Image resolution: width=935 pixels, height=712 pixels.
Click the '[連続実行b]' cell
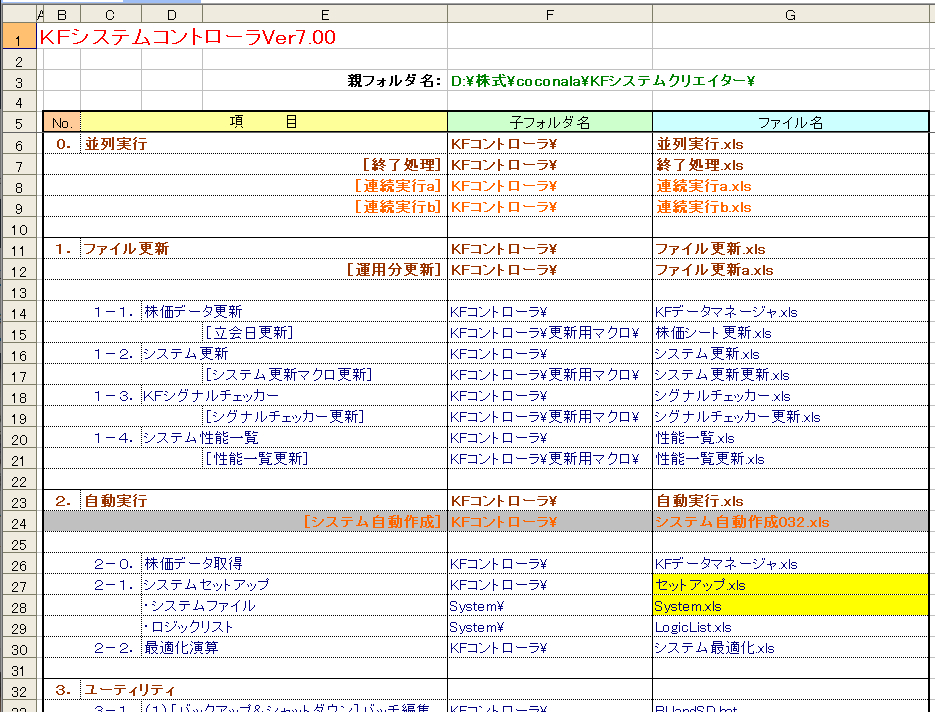(398, 206)
